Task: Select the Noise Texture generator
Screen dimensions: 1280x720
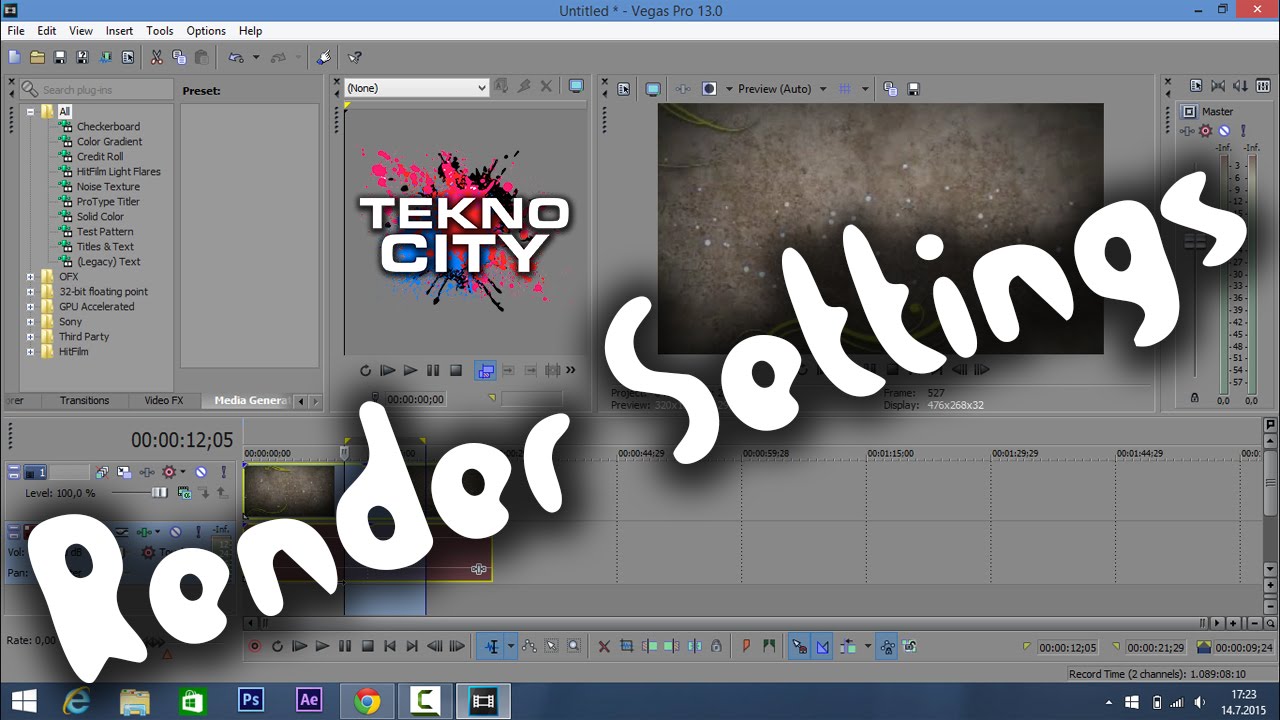Action: [108, 187]
